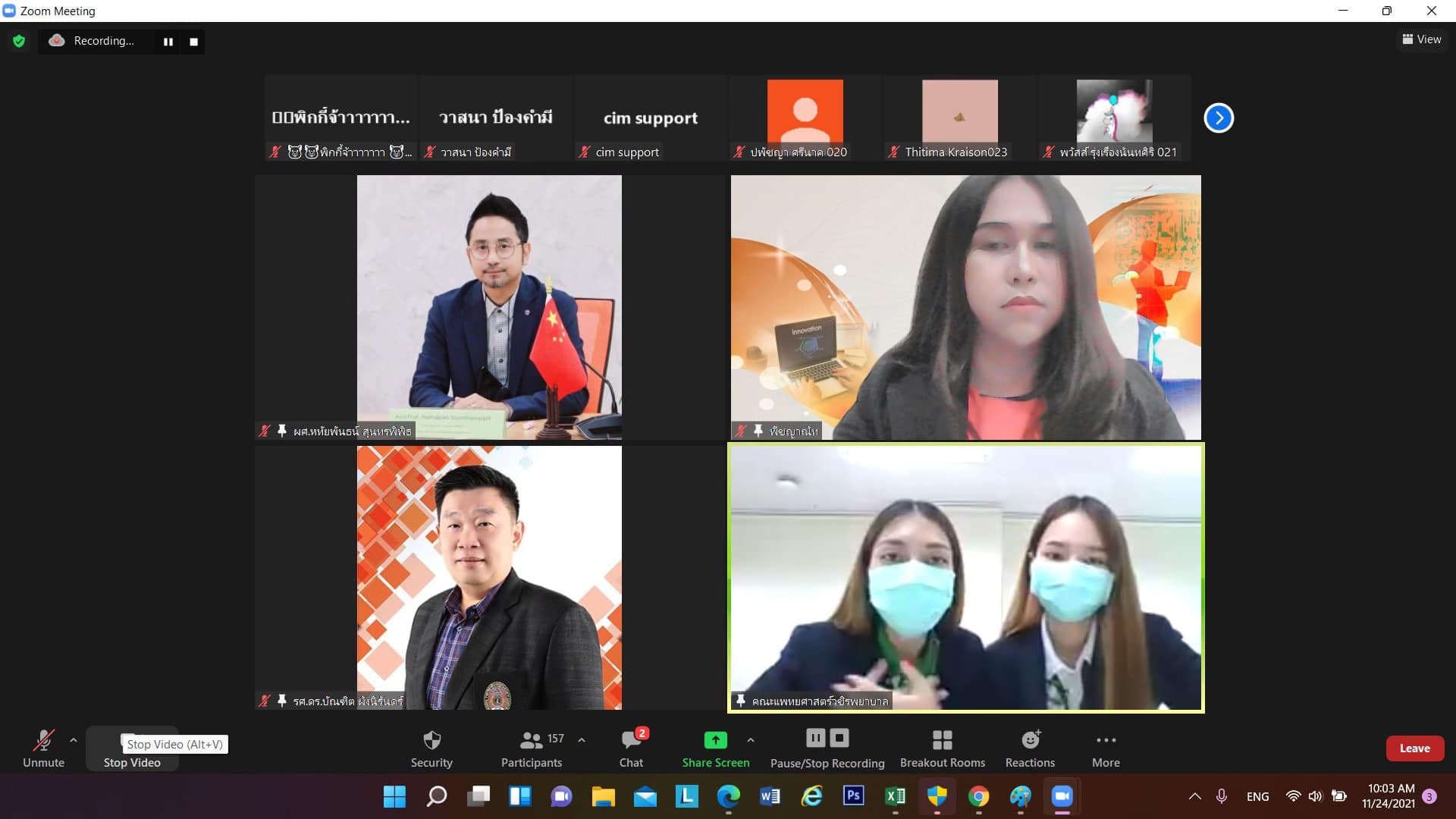Open the View layout menu
1456x819 pixels.
tap(1421, 39)
